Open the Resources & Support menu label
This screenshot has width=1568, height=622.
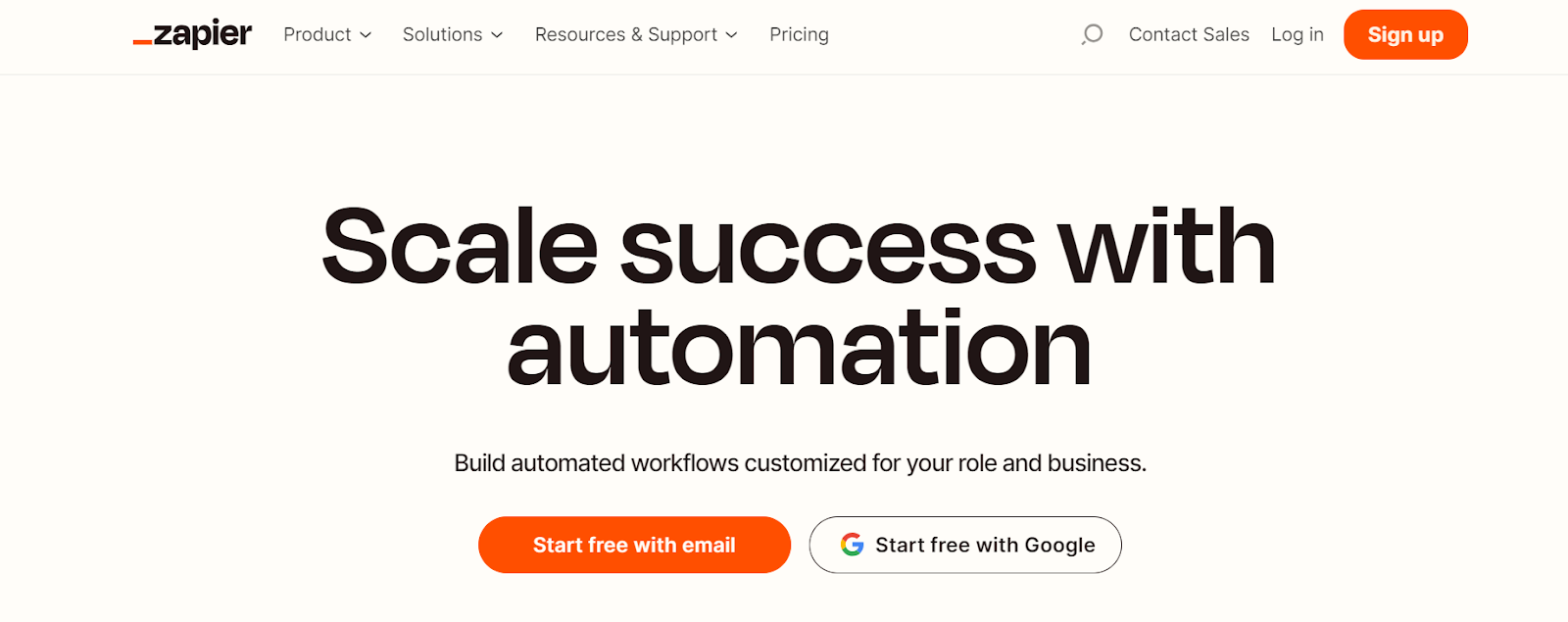coord(625,34)
